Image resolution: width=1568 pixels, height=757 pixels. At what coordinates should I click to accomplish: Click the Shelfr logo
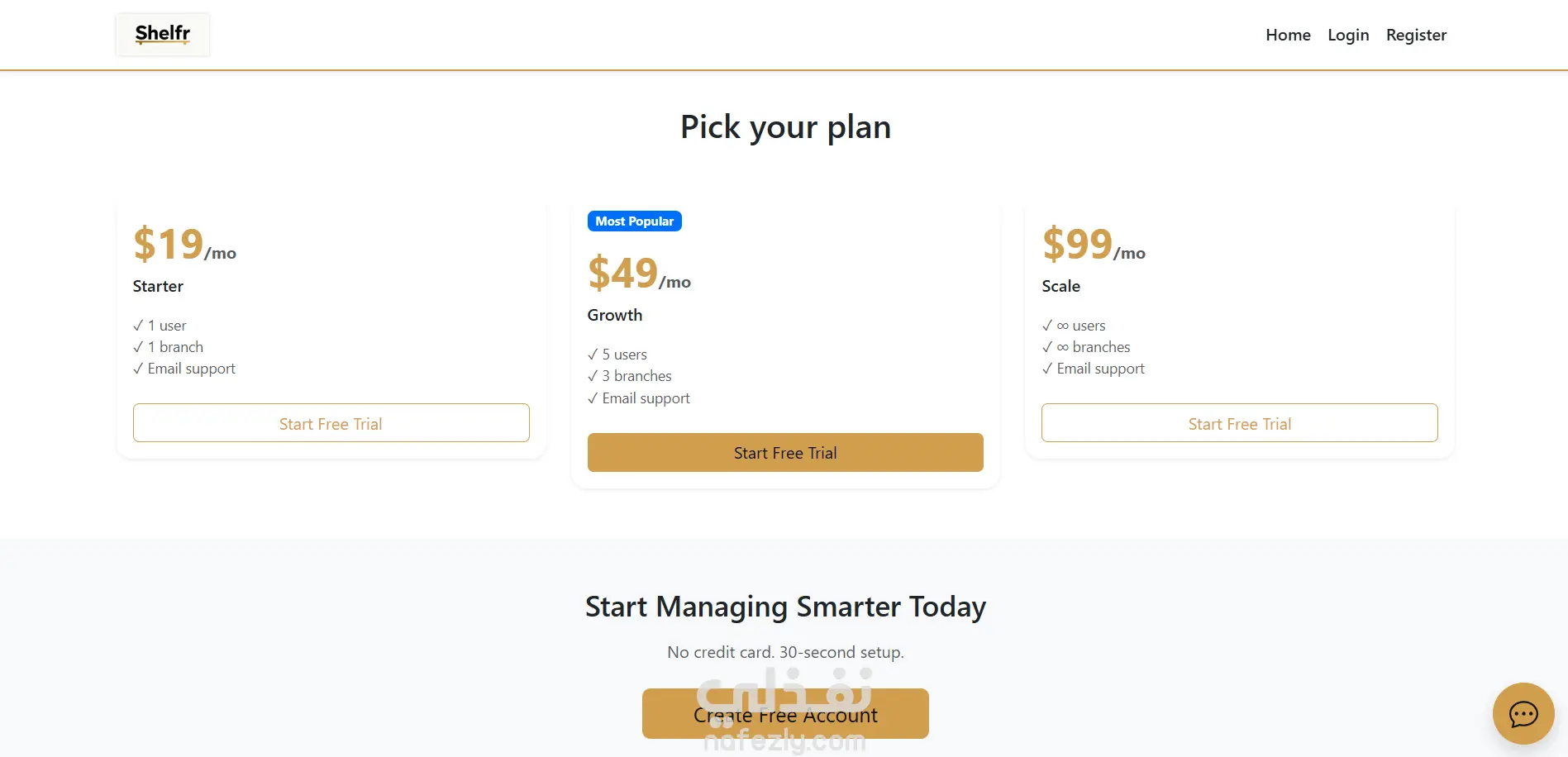point(163,34)
